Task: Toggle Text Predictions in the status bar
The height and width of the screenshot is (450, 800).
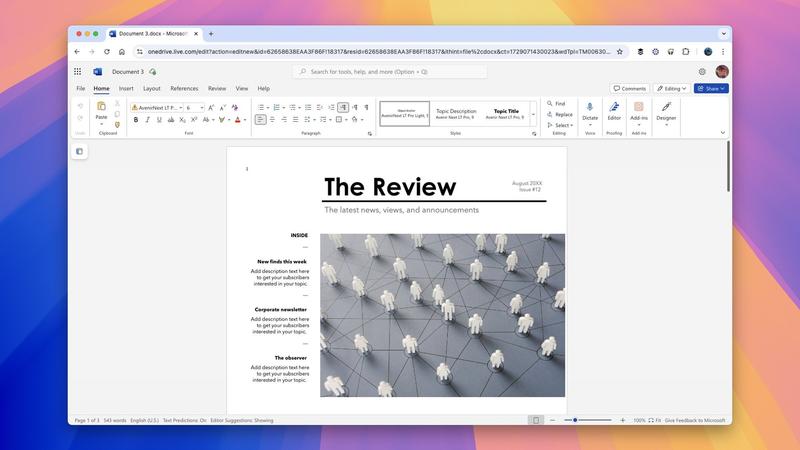Action: pyautogui.click(x=184, y=420)
